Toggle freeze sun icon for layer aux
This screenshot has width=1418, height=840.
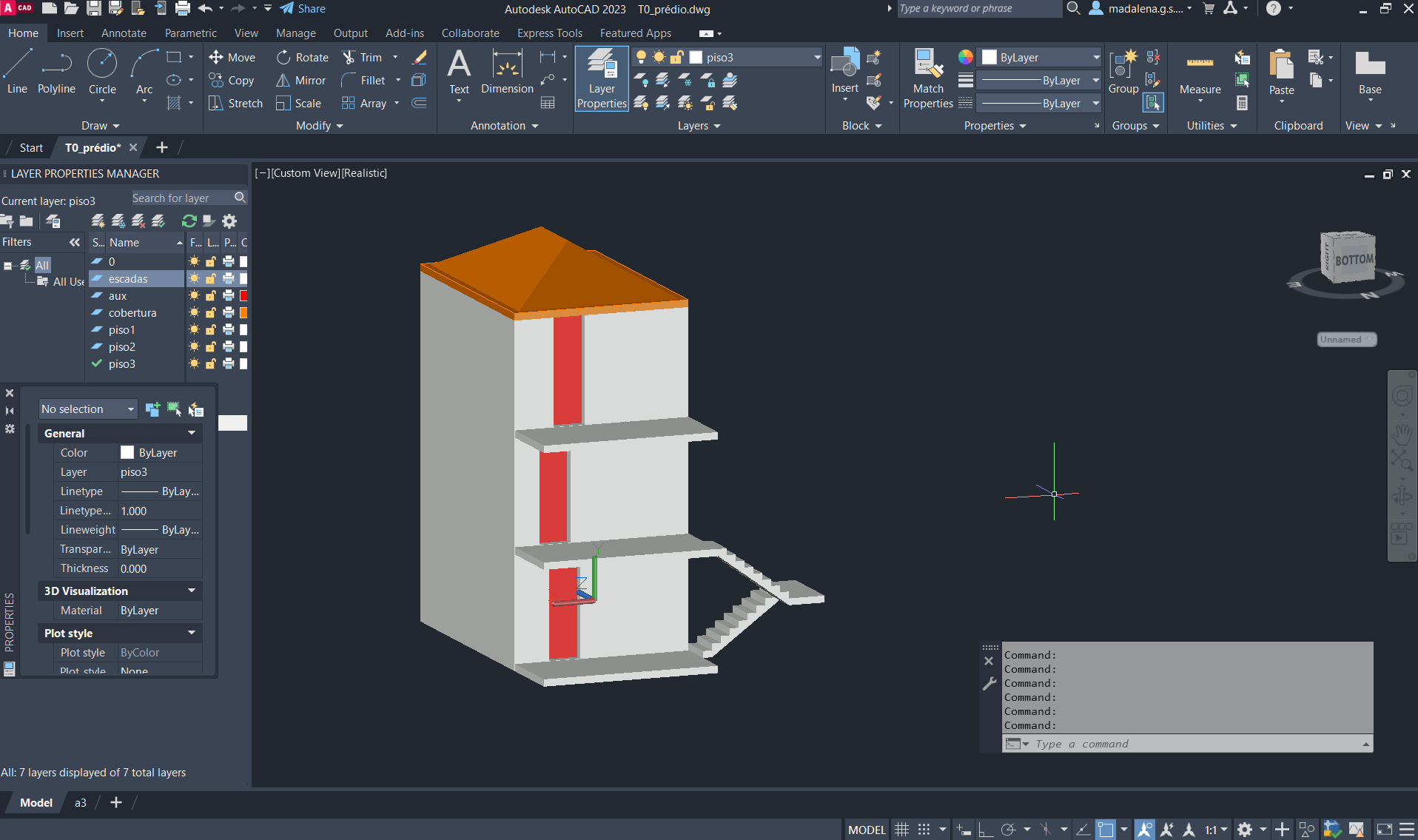[x=194, y=296]
